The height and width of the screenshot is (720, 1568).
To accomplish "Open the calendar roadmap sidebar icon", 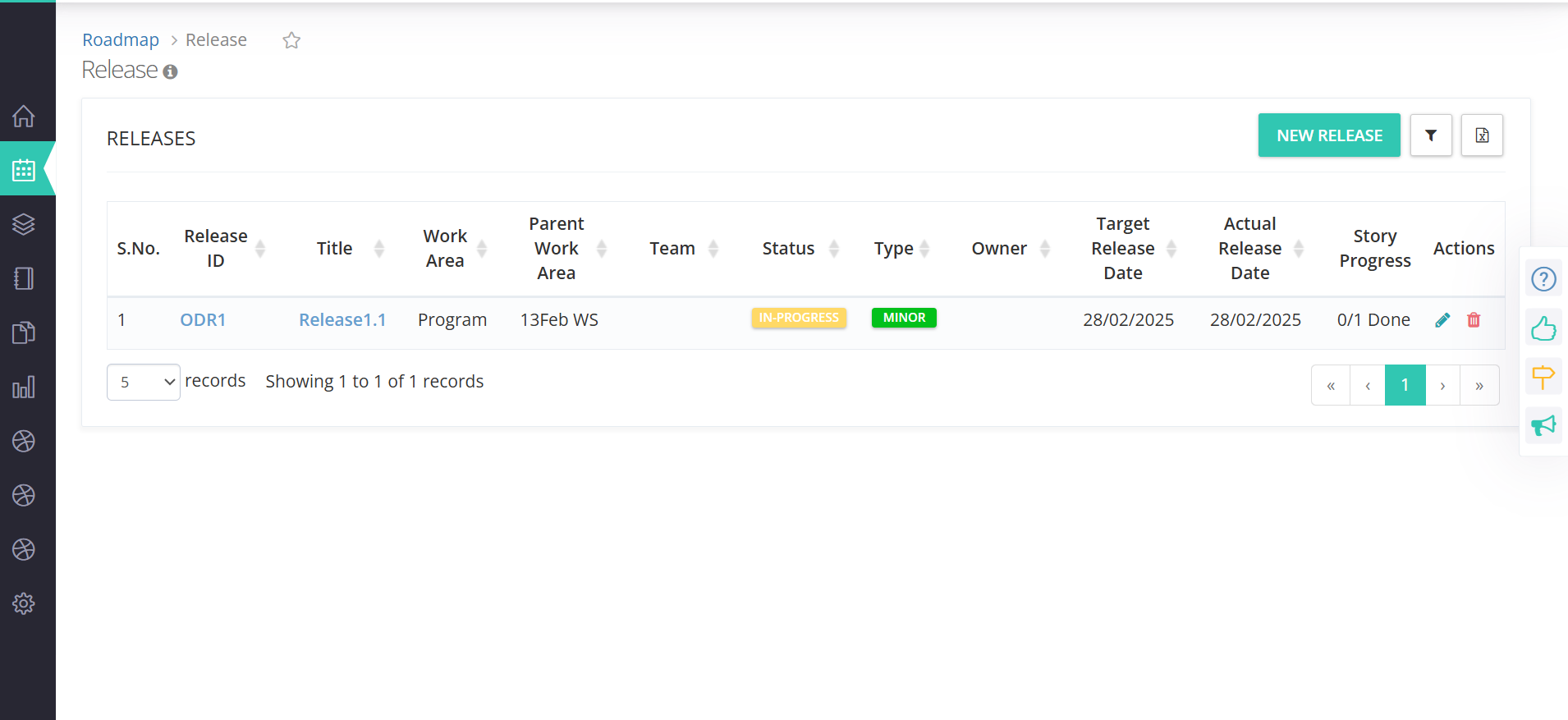I will [24, 170].
